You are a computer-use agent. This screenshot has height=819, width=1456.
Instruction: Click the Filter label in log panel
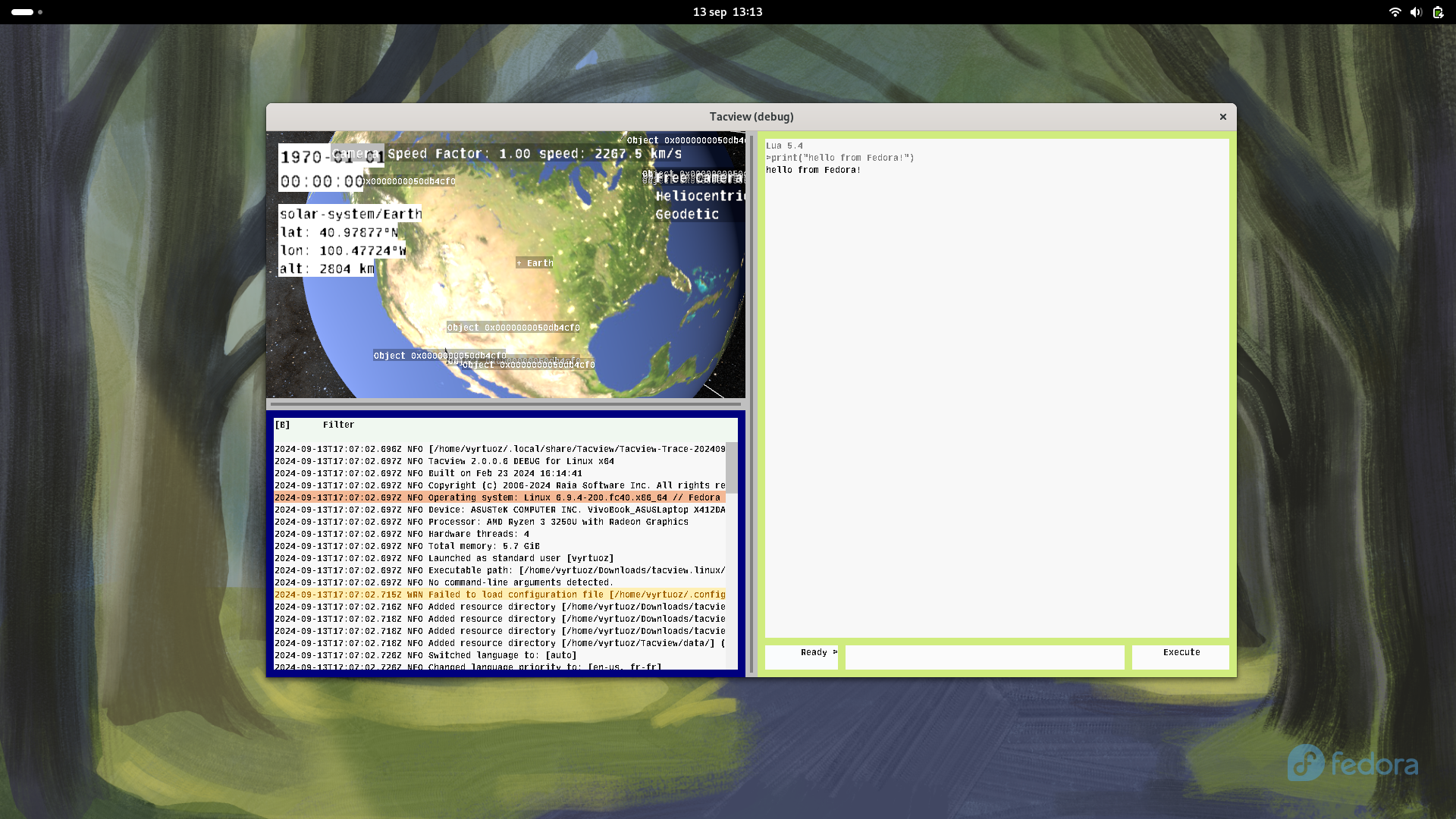click(338, 425)
